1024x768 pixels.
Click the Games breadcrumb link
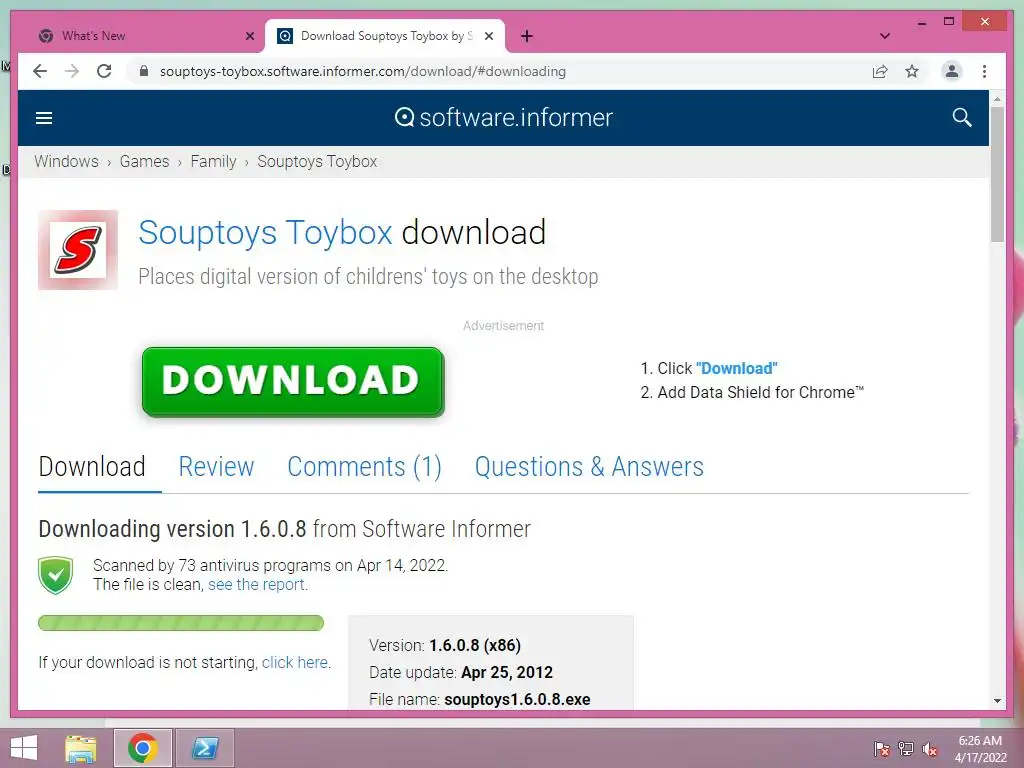tap(144, 161)
